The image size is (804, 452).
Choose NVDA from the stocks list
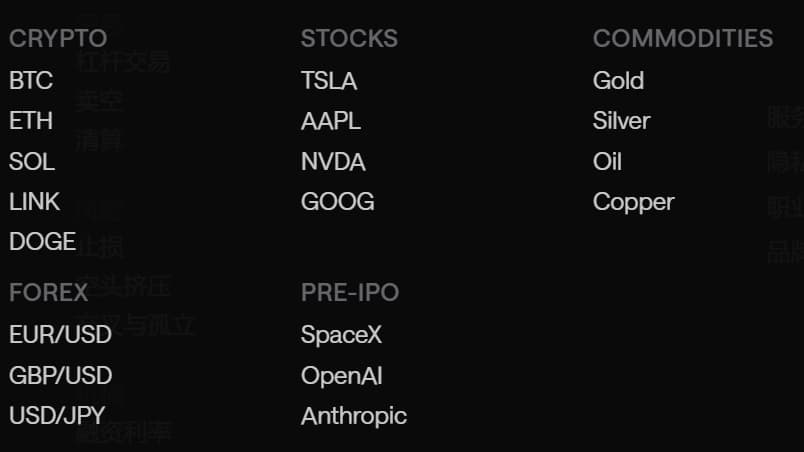pyautogui.click(x=333, y=161)
